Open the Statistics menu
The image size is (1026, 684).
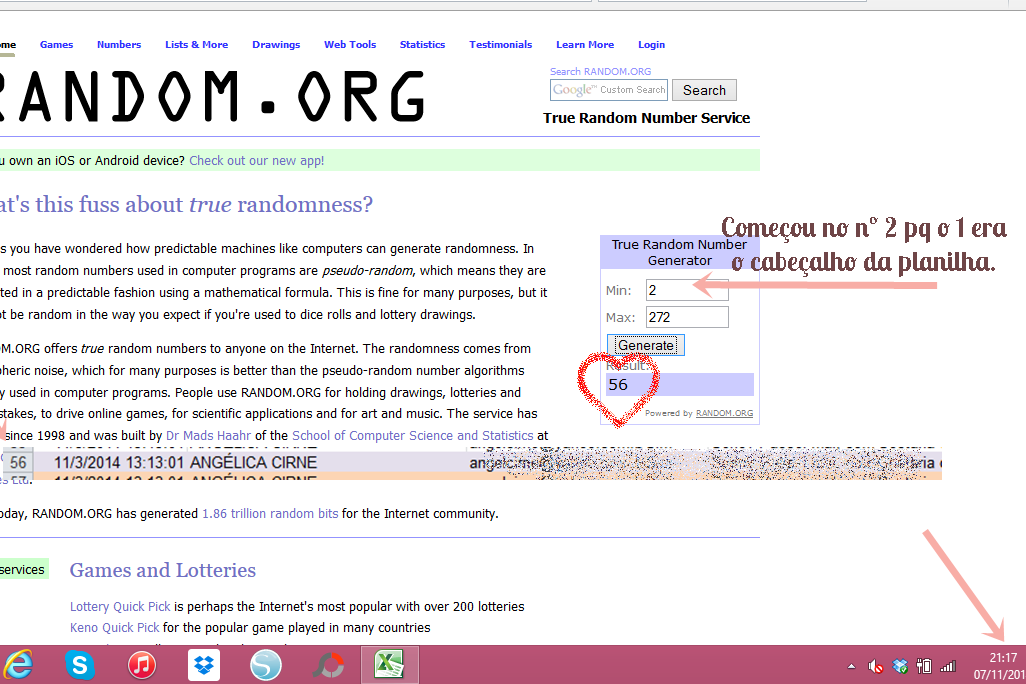pos(422,45)
